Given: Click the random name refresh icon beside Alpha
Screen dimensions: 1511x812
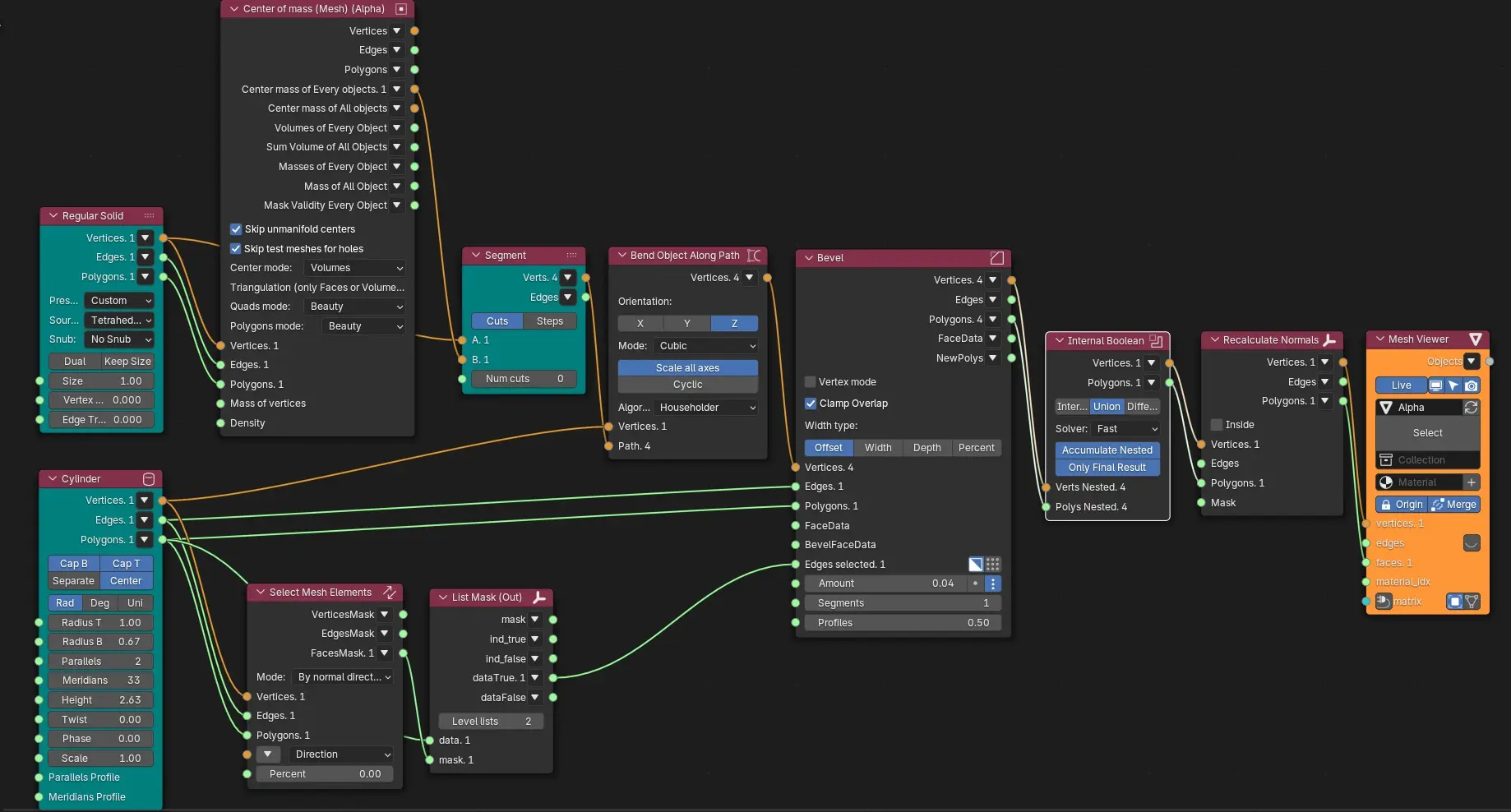Looking at the screenshot, I should point(1471,408).
